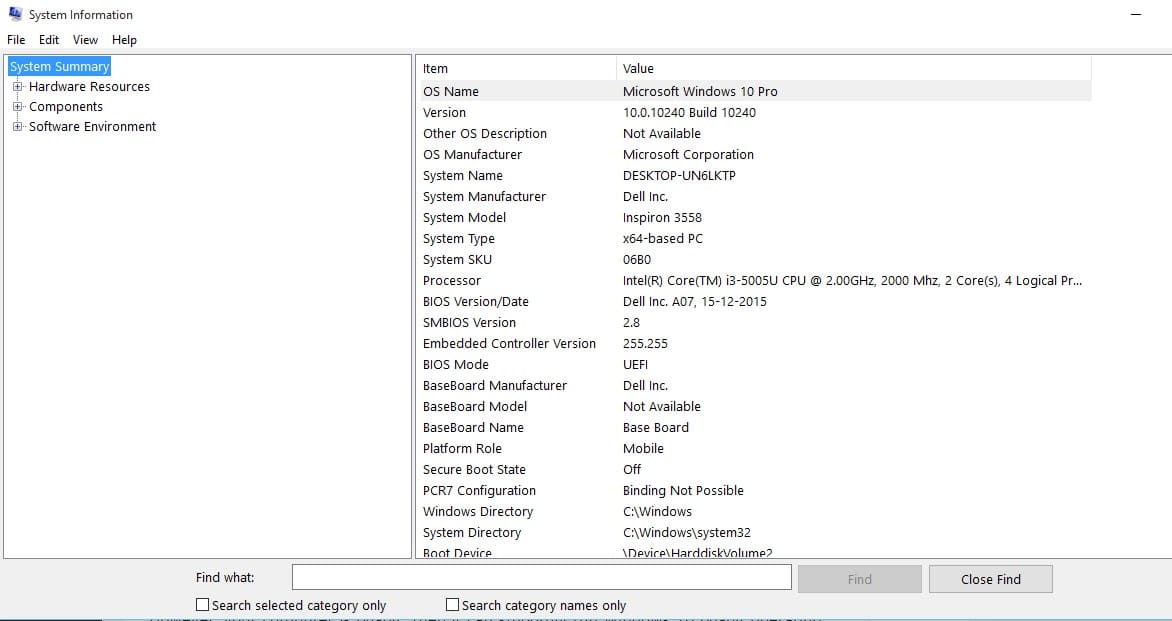Click value 255.255

click(x=645, y=343)
